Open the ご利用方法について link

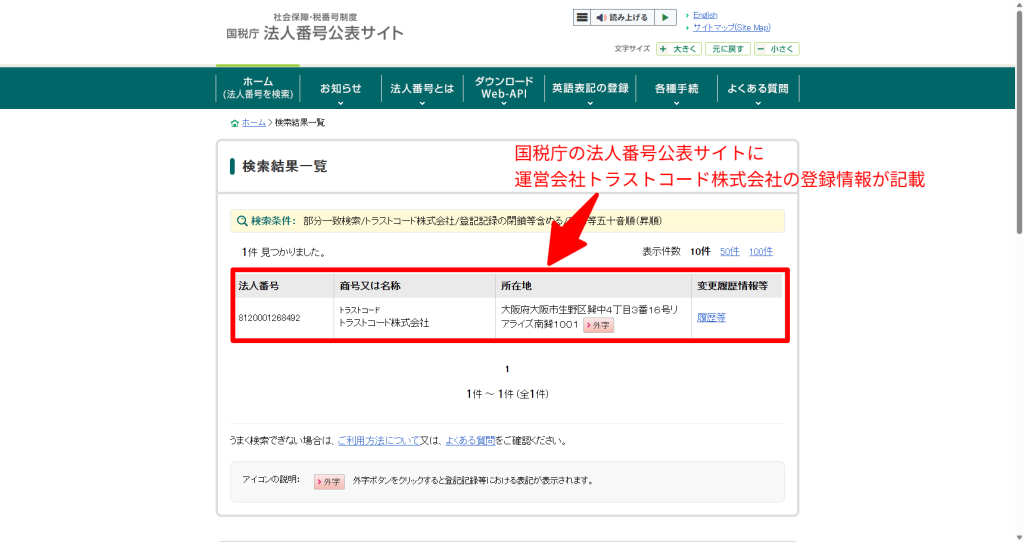[378, 441]
